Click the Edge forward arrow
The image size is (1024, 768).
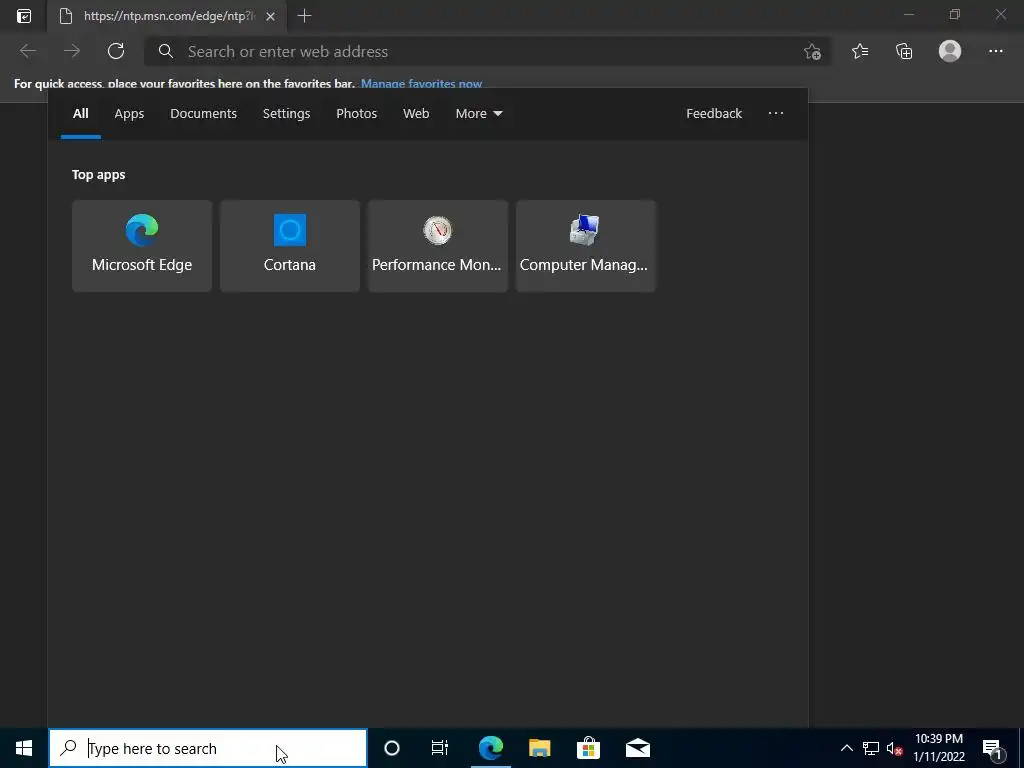(x=72, y=51)
